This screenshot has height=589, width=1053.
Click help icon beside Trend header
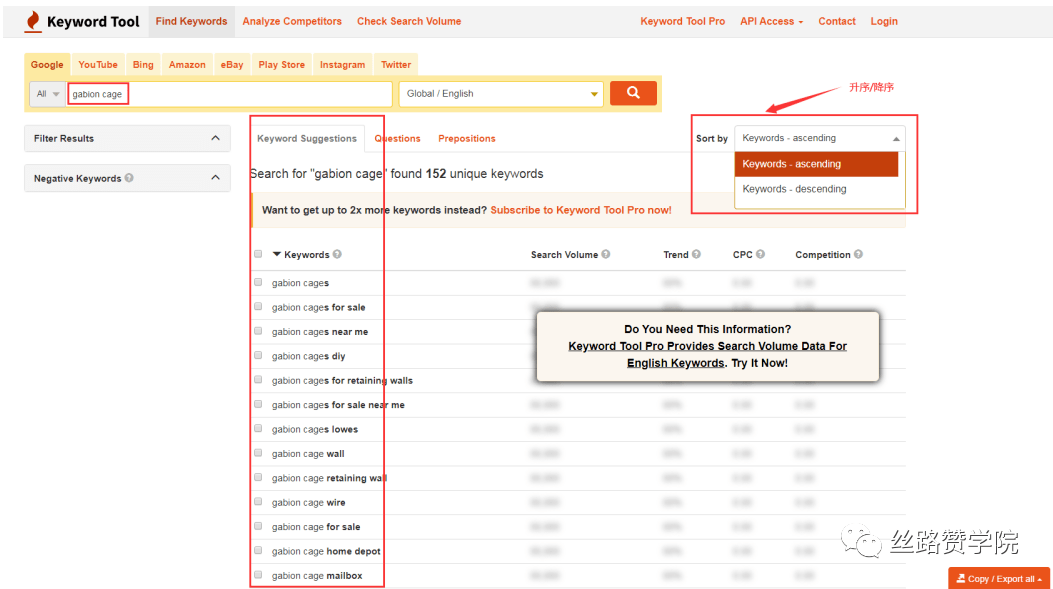pyautogui.click(x=696, y=255)
